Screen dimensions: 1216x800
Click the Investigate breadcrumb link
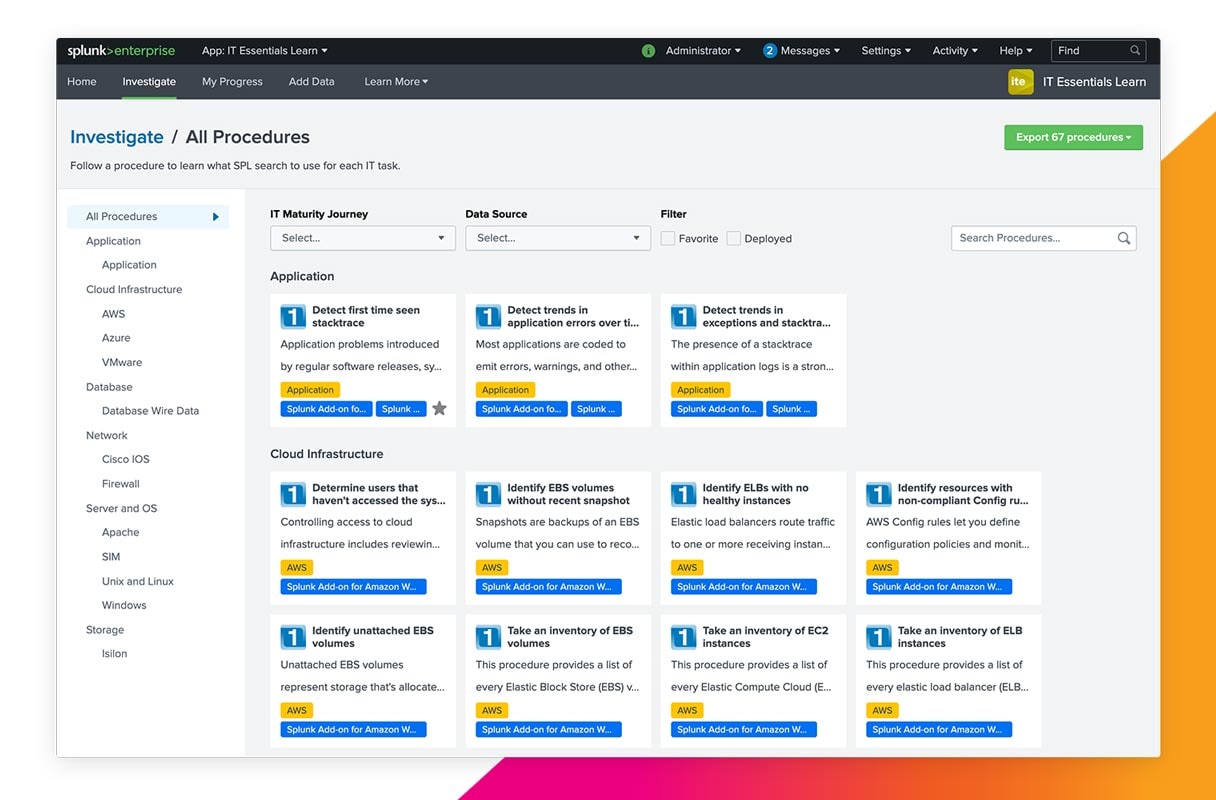pos(117,137)
